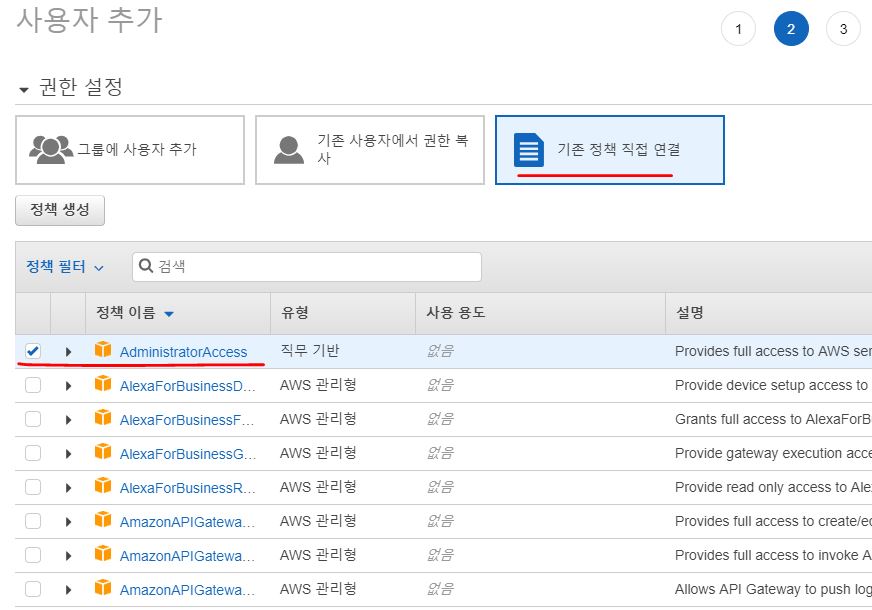Click the orange box icon beside AlexaForBusinessG...
The width and height of the screenshot is (872, 610).
coord(103,451)
